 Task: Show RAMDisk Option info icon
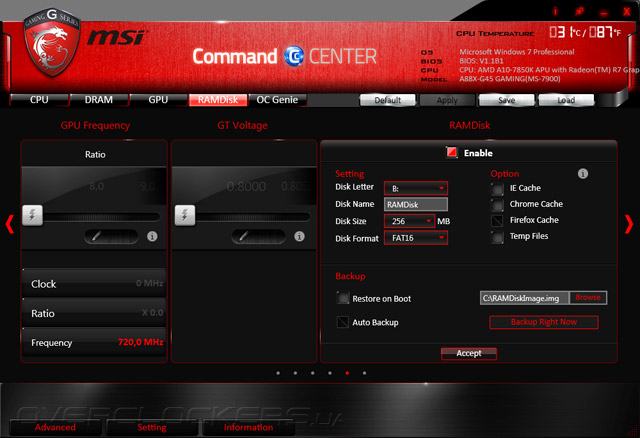click(583, 173)
